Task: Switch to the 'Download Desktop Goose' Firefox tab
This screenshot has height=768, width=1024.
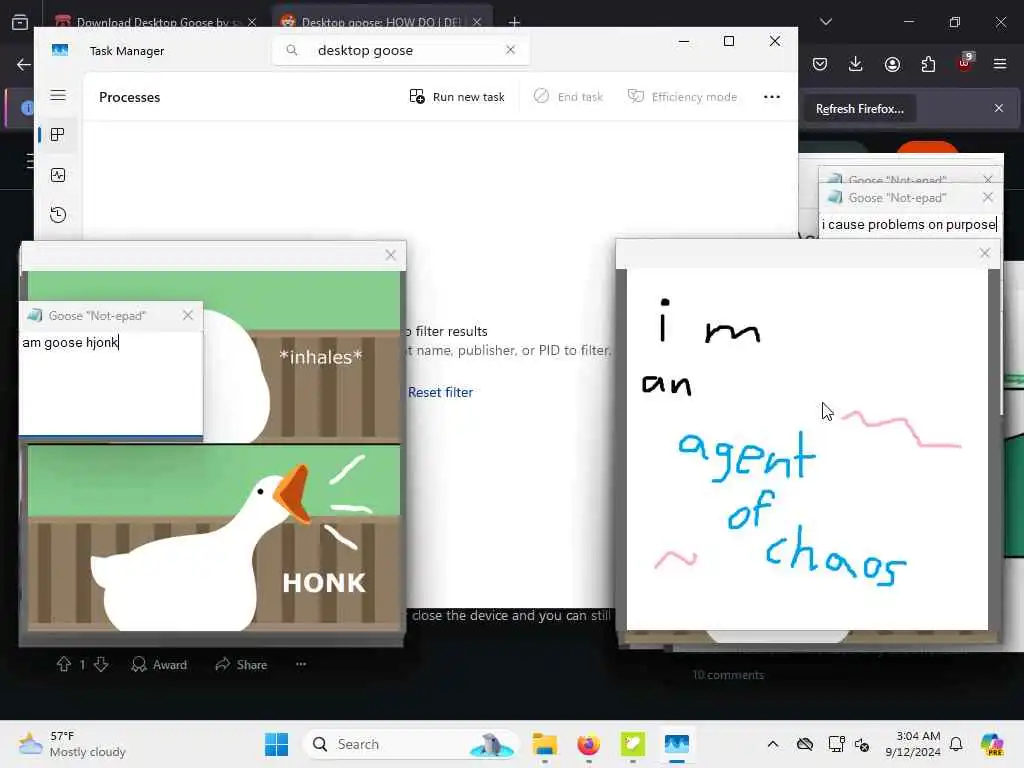Action: (155, 22)
